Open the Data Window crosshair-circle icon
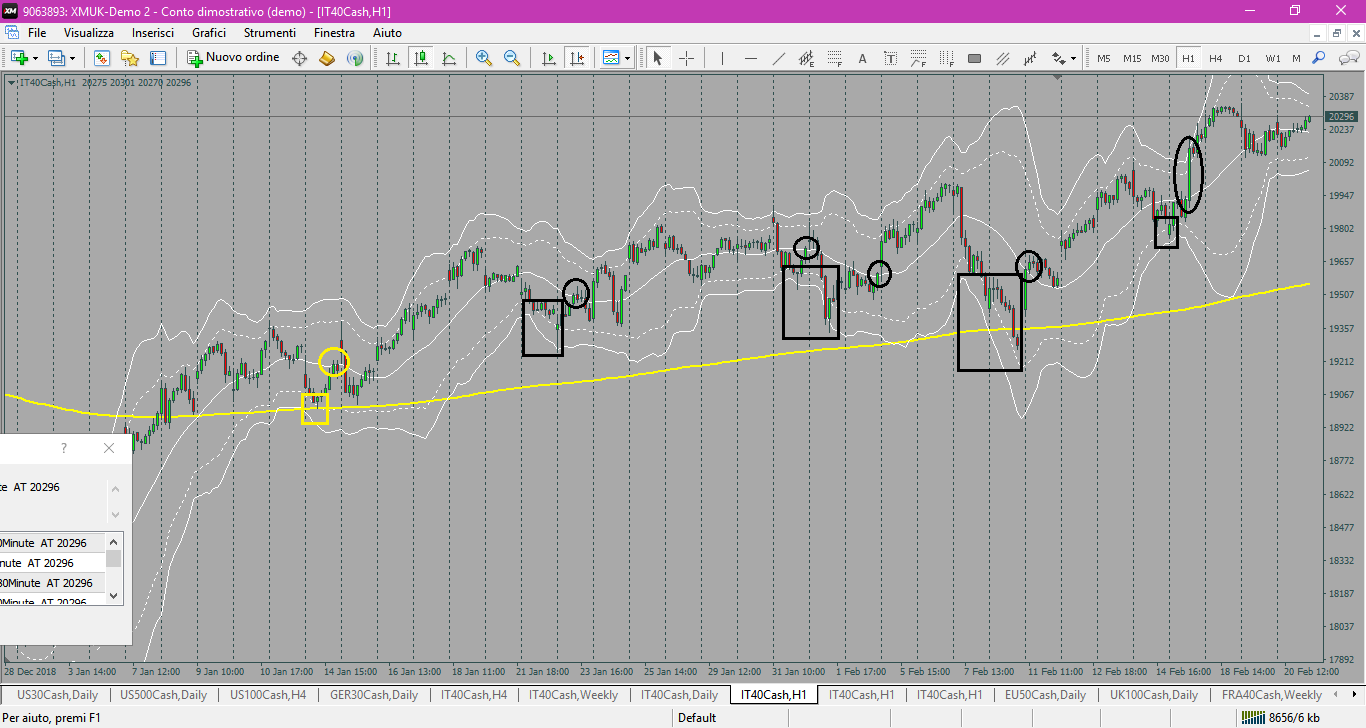This screenshot has width=1366, height=728. pos(299,58)
